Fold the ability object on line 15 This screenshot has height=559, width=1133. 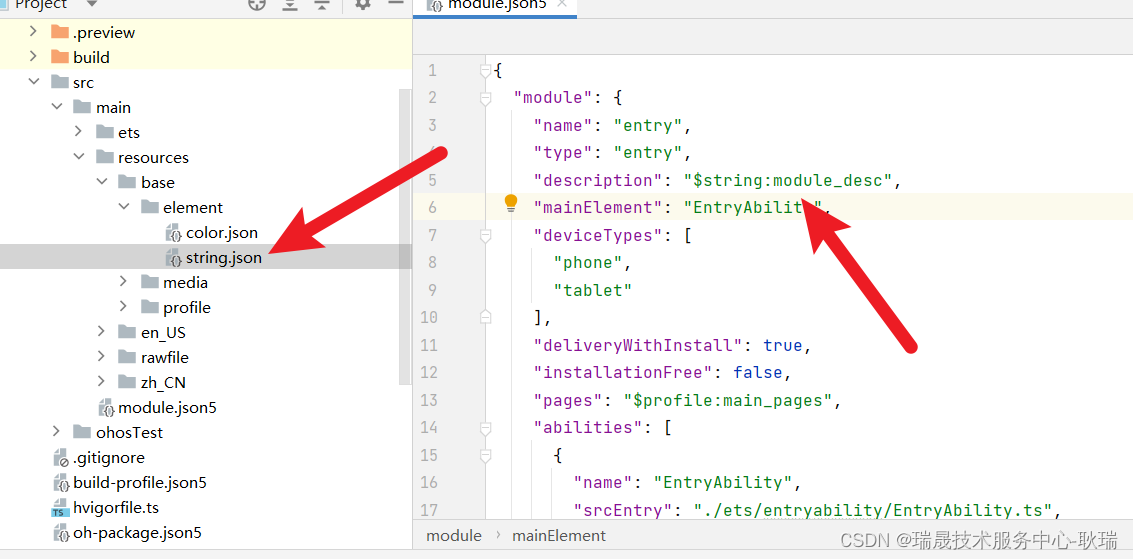(x=486, y=455)
